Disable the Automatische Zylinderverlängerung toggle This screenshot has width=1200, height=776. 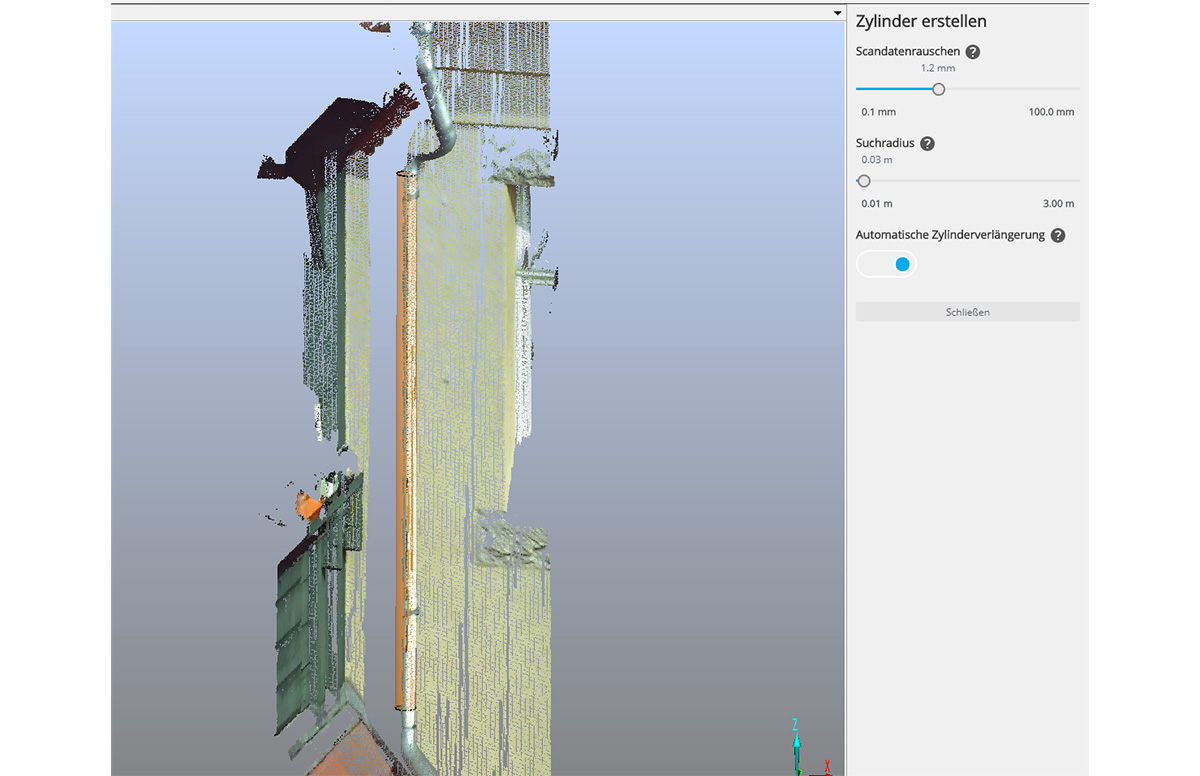click(x=885, y=263)
